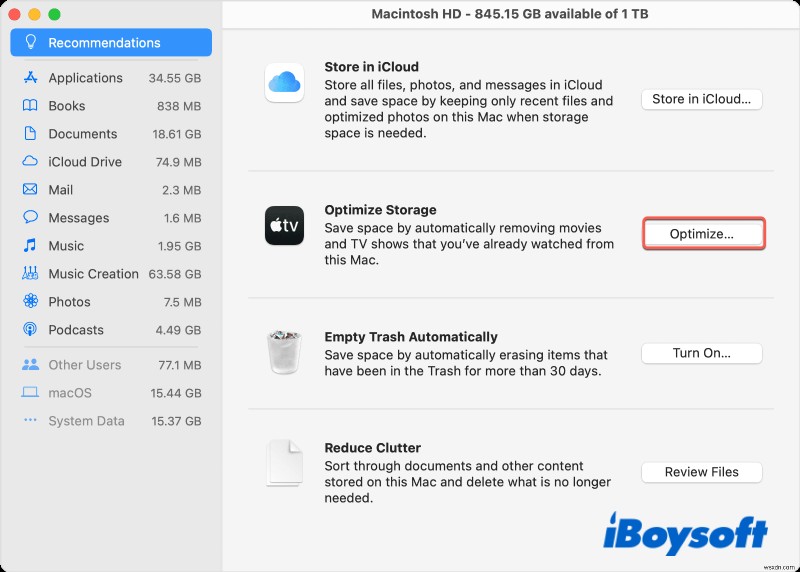Click the System Data label
The height and width of the screenshot is (572, 800).
tap(86, 421)
